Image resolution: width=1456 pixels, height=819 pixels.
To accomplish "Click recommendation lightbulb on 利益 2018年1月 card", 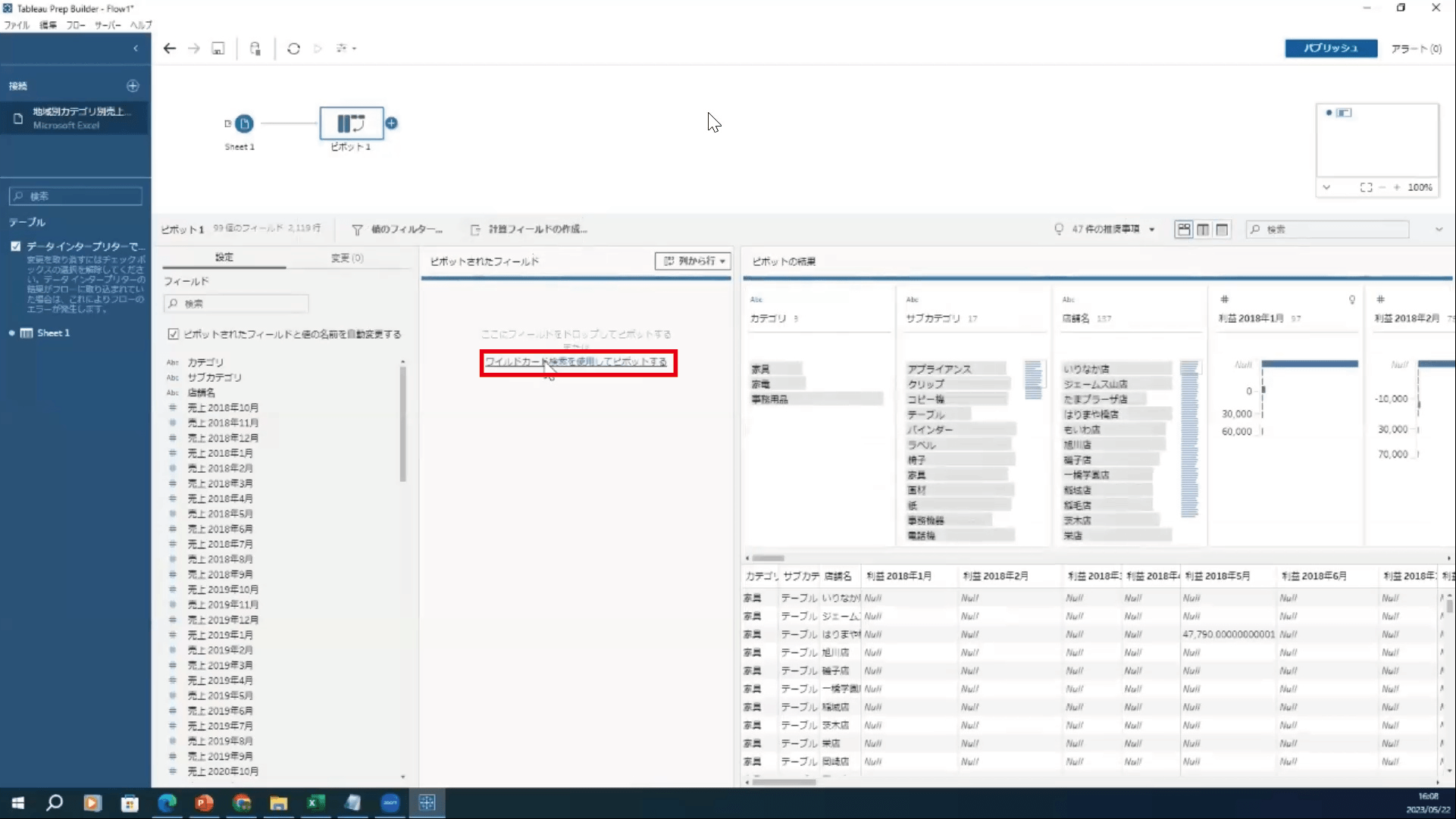I will coord(1352,300).
